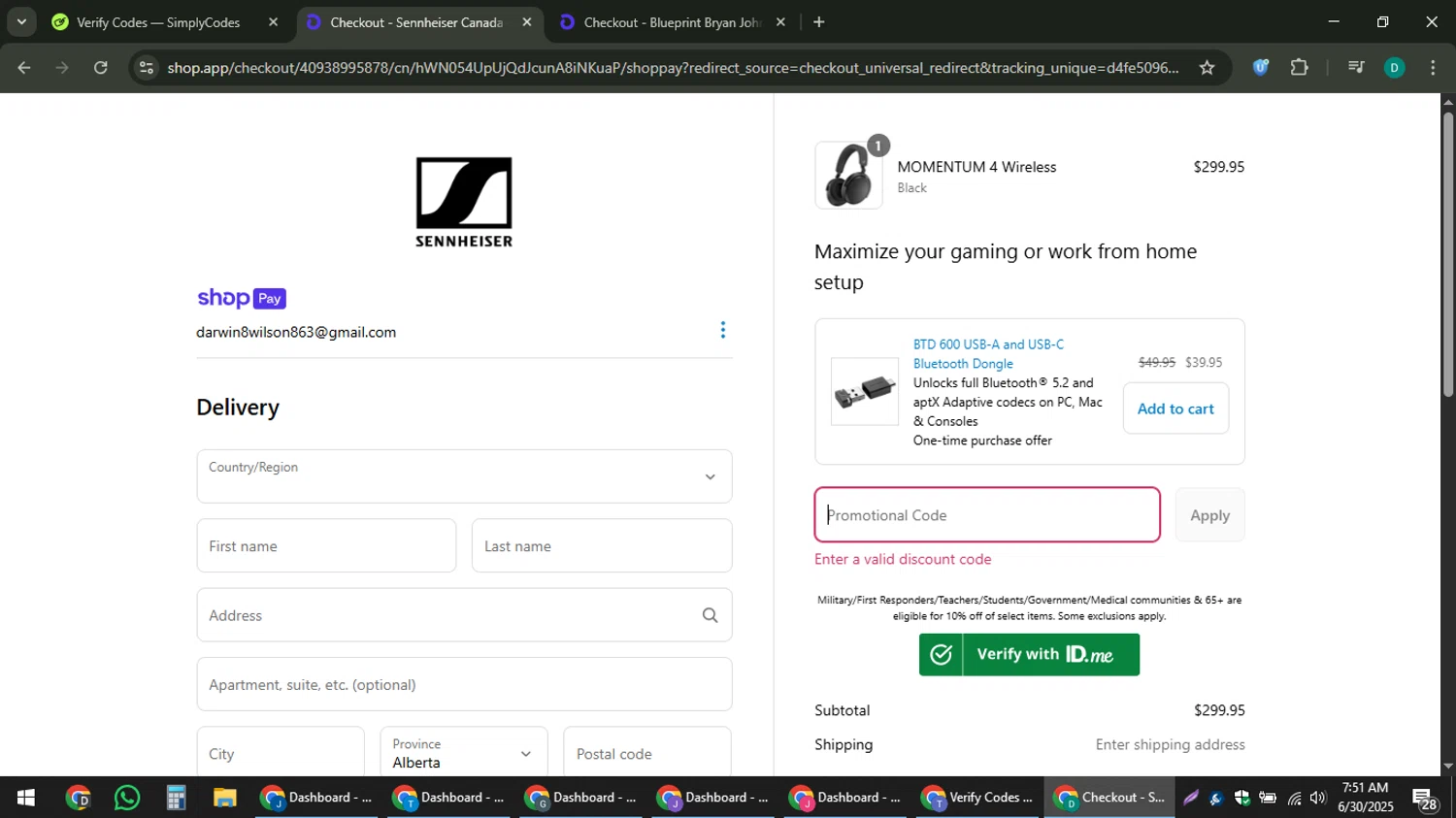Switch to Verify Codes taskbar window
Screen dimensions: 1456x818
[977, 798]
